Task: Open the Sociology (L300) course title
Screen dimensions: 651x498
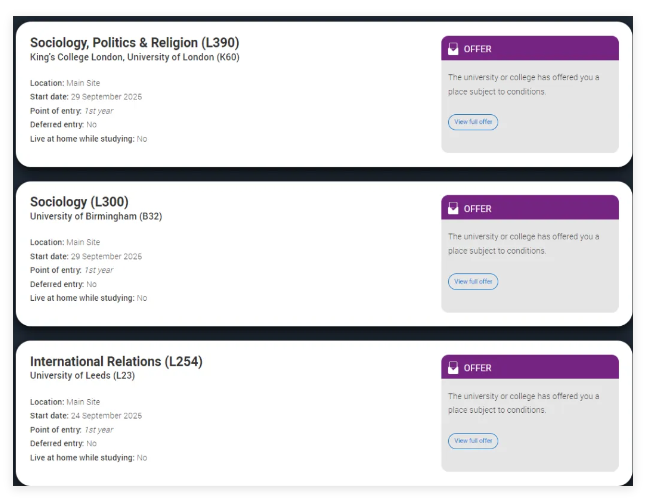Action: click(x=79, y=202)
